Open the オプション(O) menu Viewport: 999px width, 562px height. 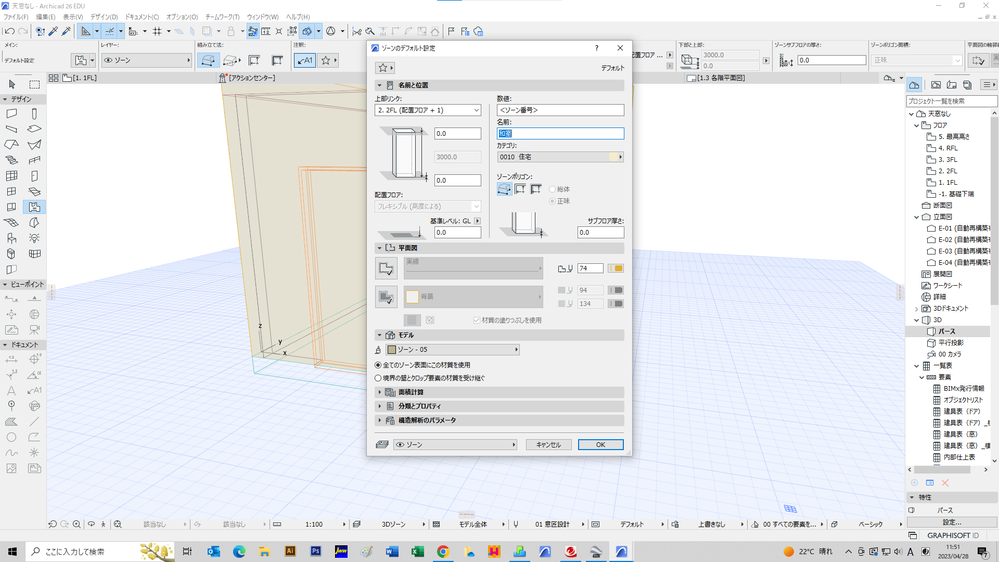tap(182, 17)
